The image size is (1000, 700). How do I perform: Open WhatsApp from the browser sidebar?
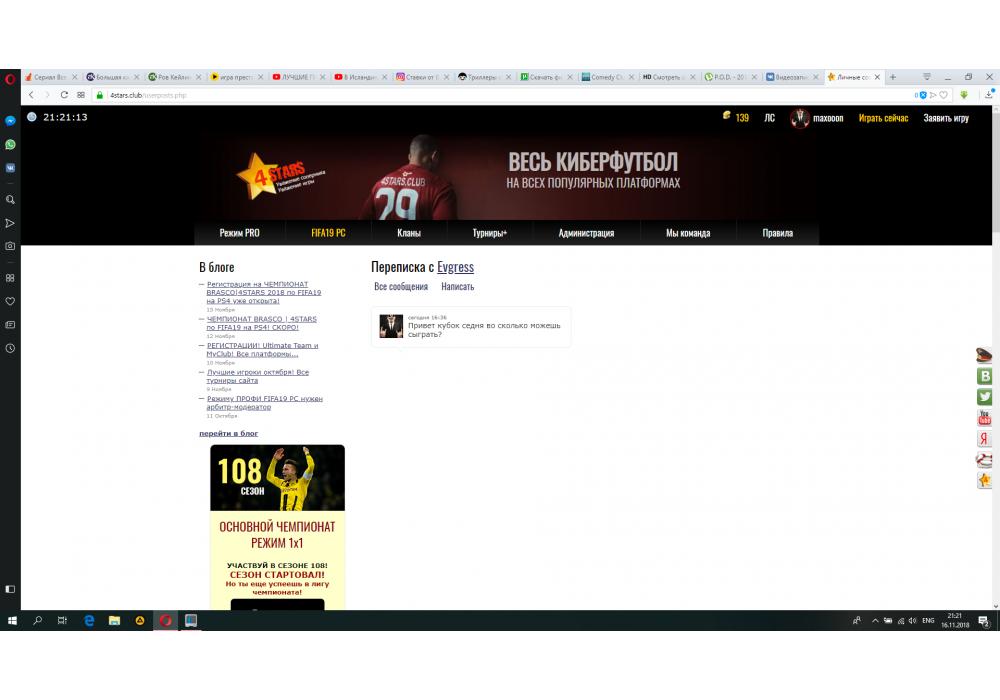(10, 144)
